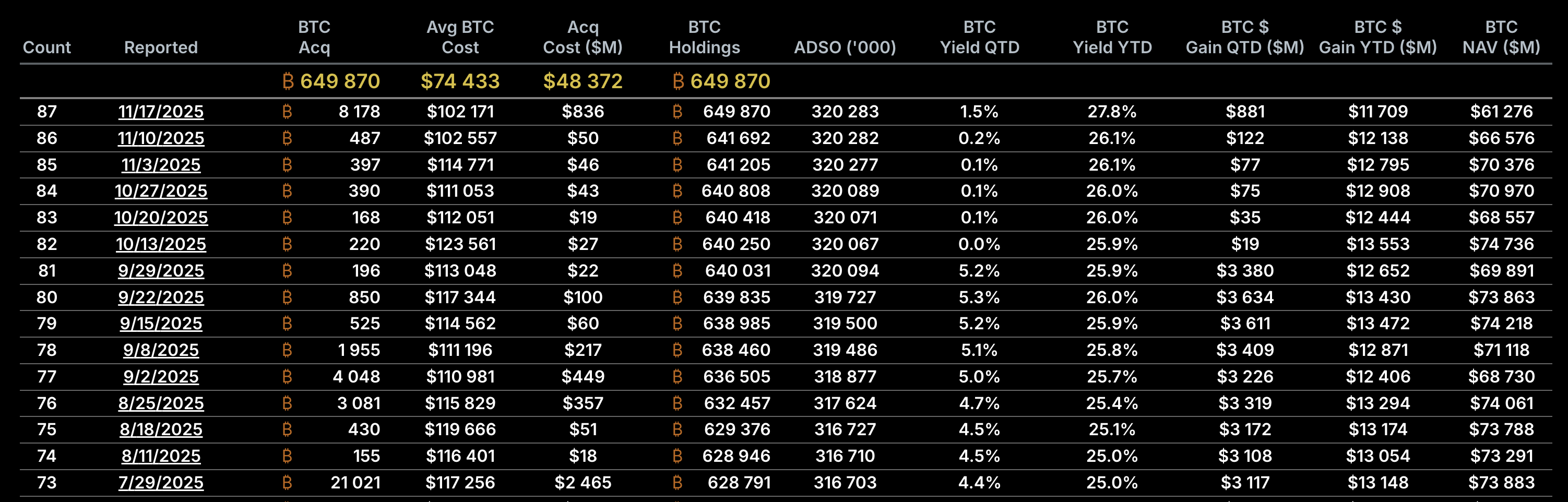Click the Bitcoin icon before 21 021 acquisition
The height and width of the screenshot is (502, 1568).
[287, 483]
